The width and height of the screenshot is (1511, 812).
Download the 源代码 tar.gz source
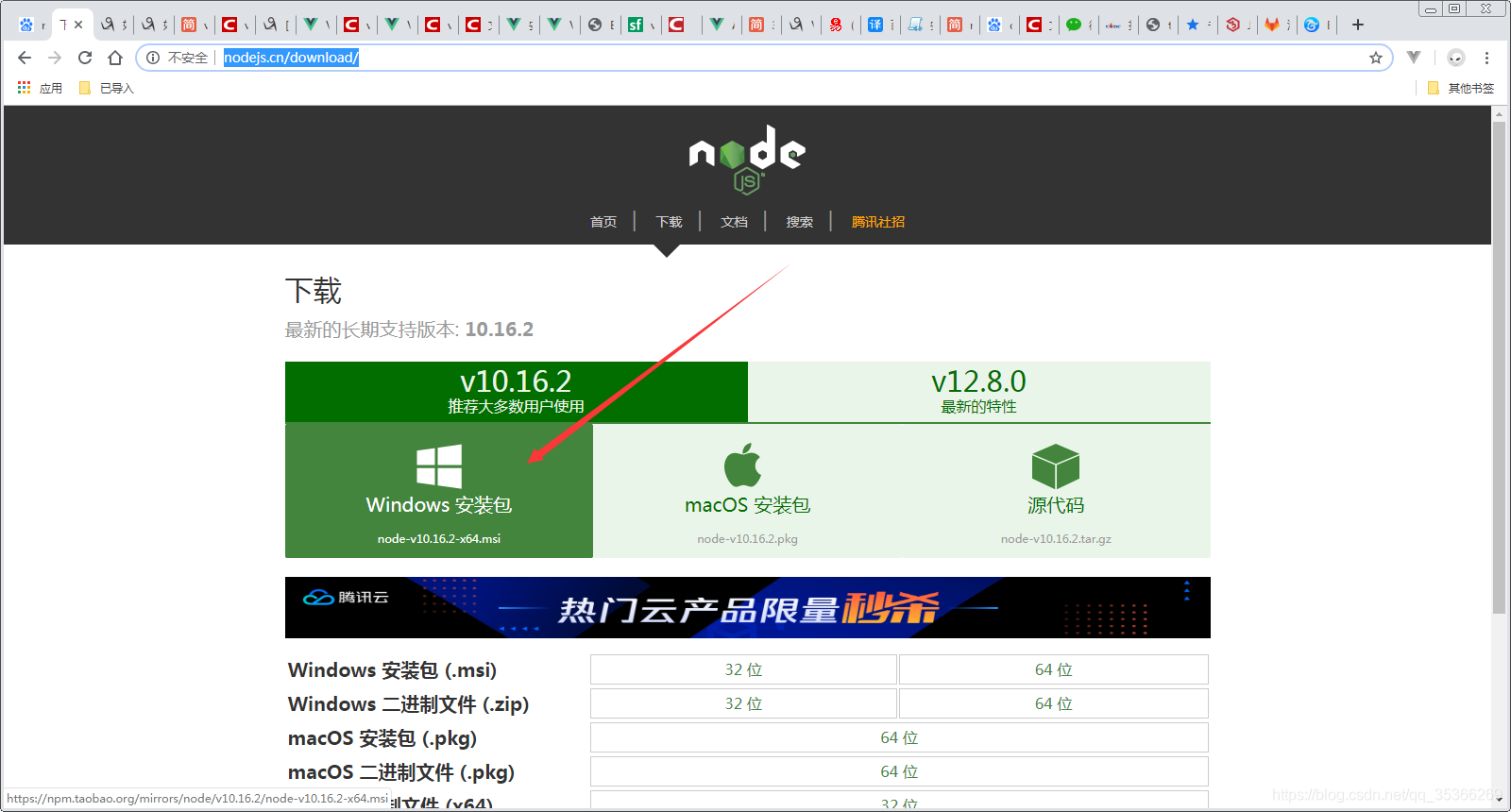1056,491
